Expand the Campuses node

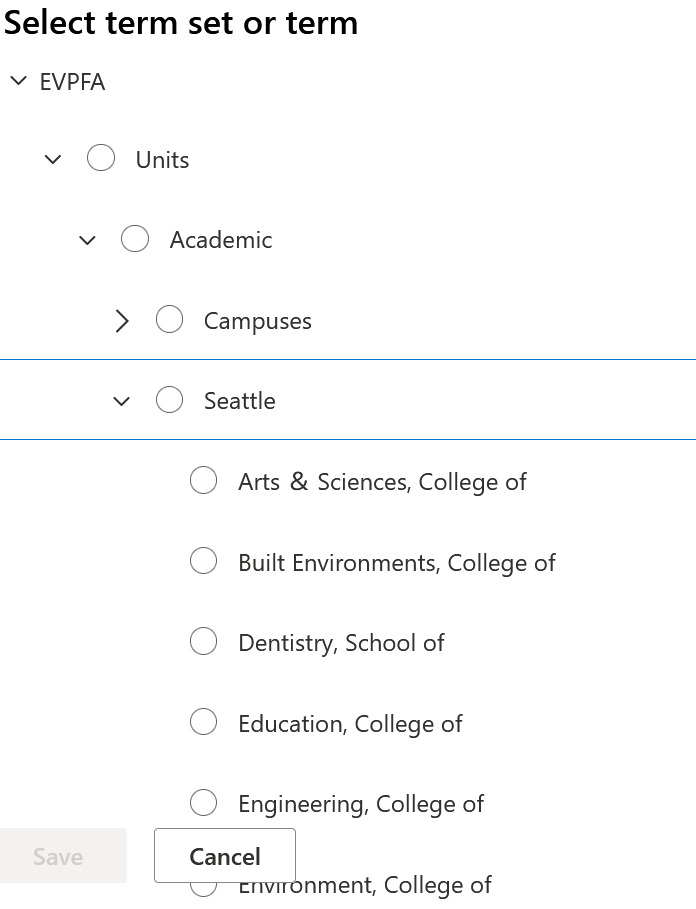[122, 320]
